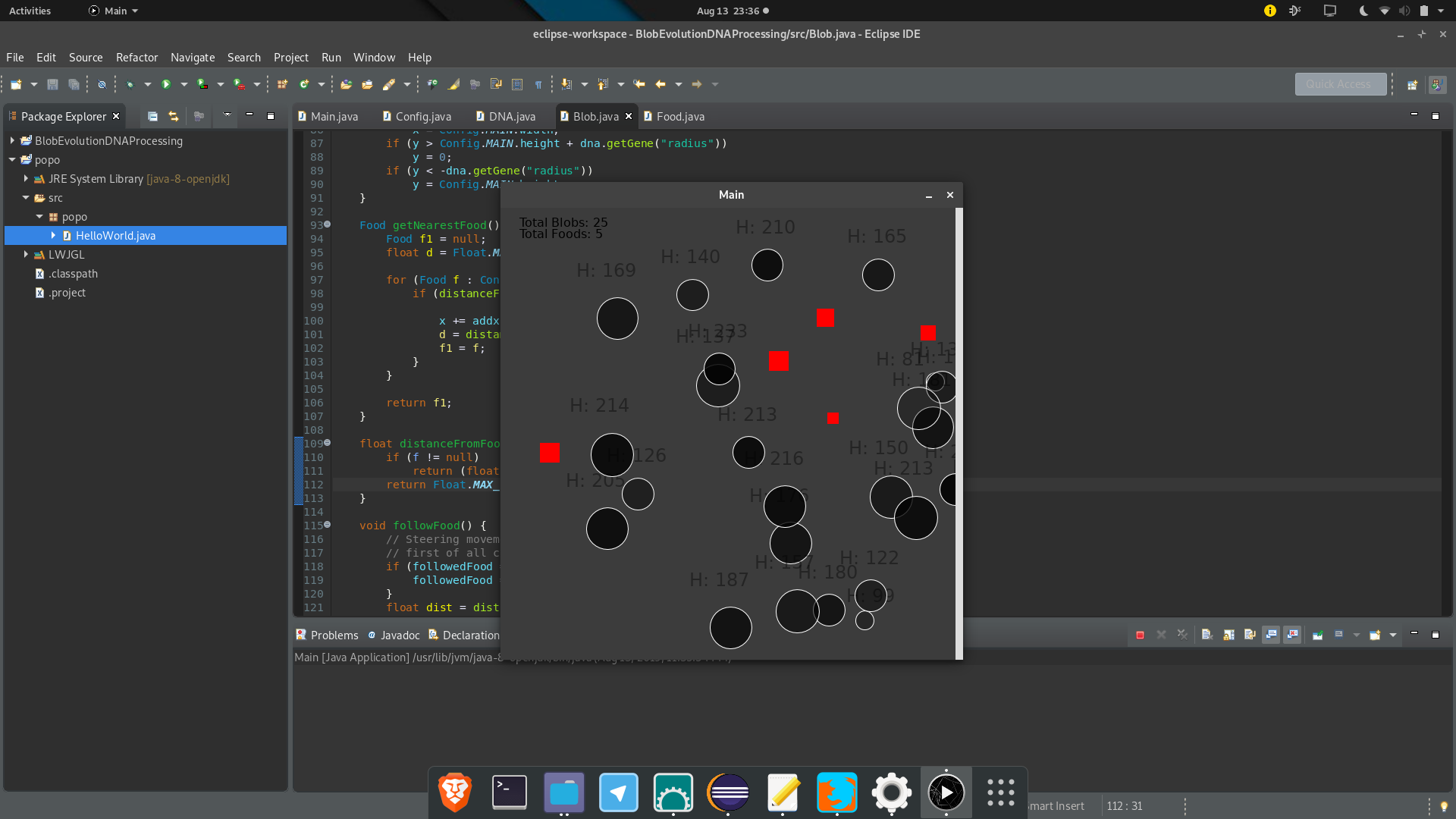Skip All Breakpoints using the toolbar icon
1456x819 pixels.
(x=102, y=84)
